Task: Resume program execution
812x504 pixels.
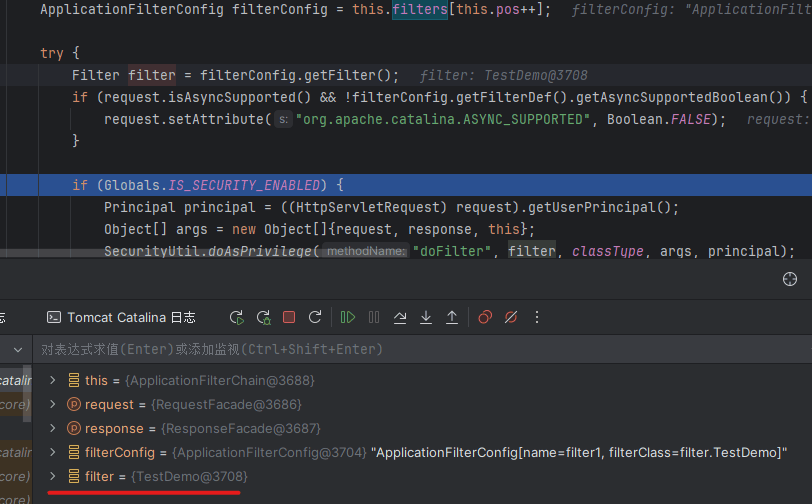Action: [x=347, y=317]
